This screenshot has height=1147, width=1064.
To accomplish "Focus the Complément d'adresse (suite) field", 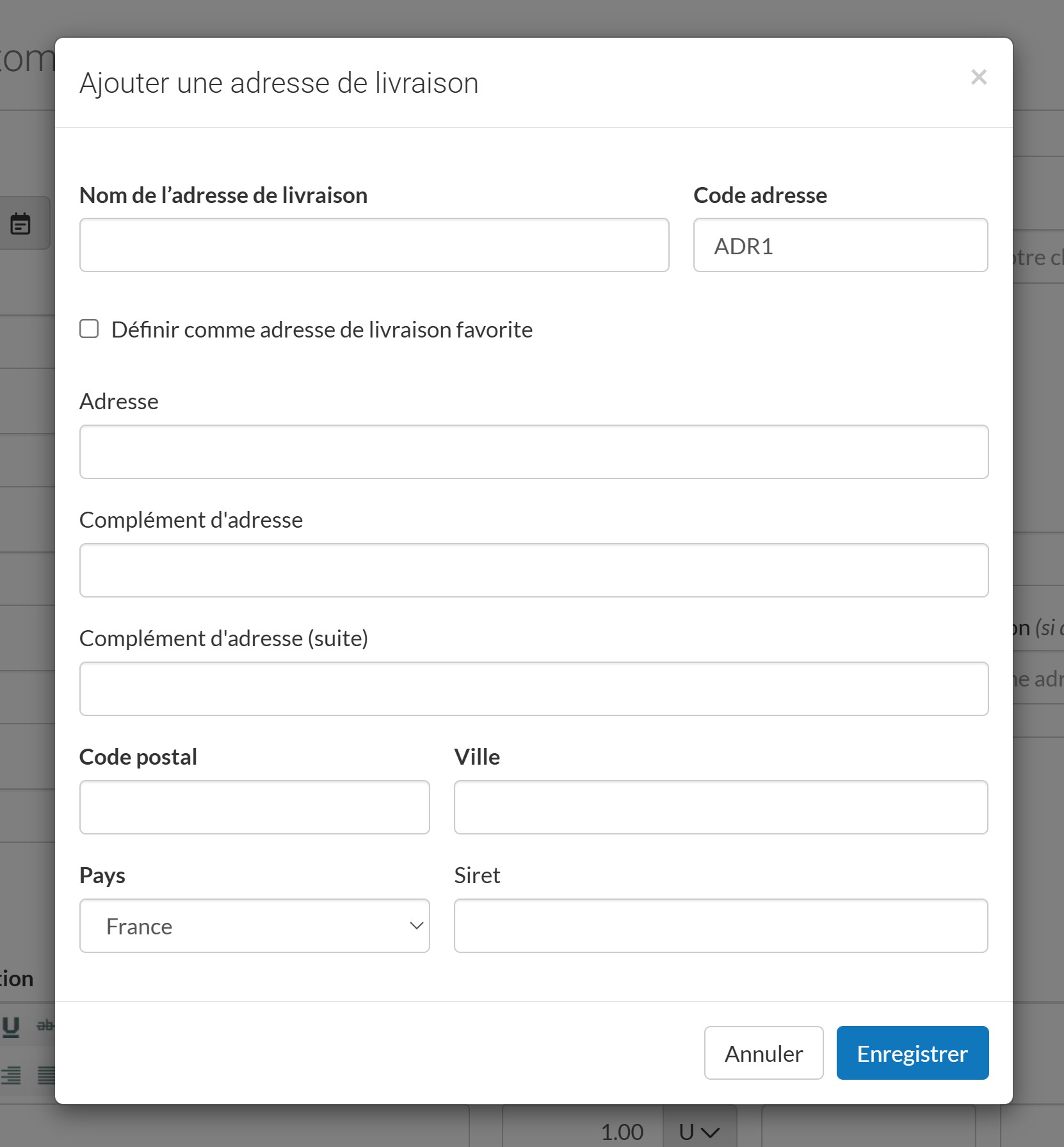I will tap(533, 689).
